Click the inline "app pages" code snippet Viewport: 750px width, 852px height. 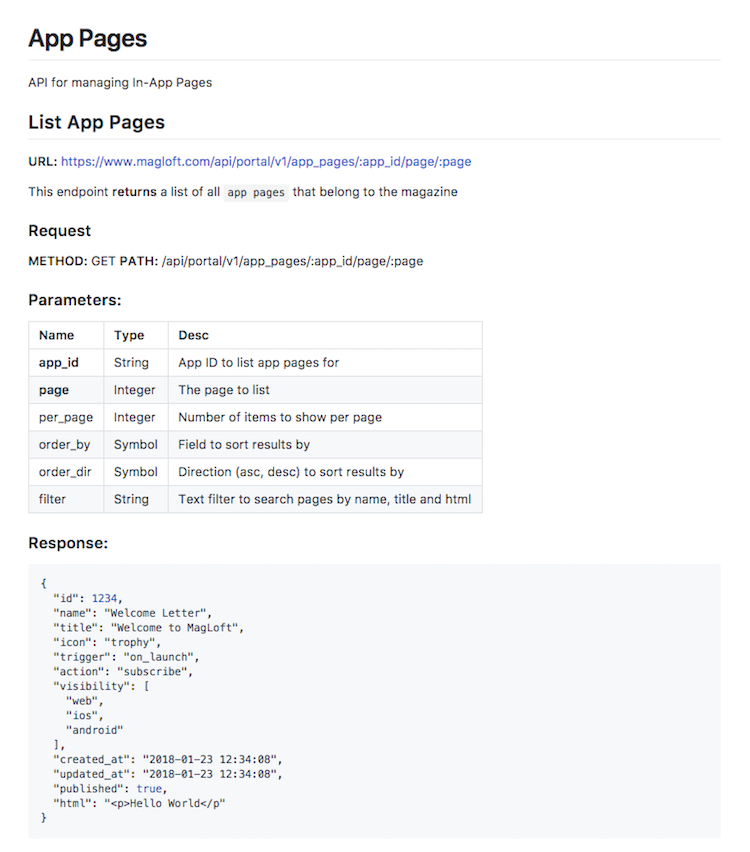click(255, 192)
